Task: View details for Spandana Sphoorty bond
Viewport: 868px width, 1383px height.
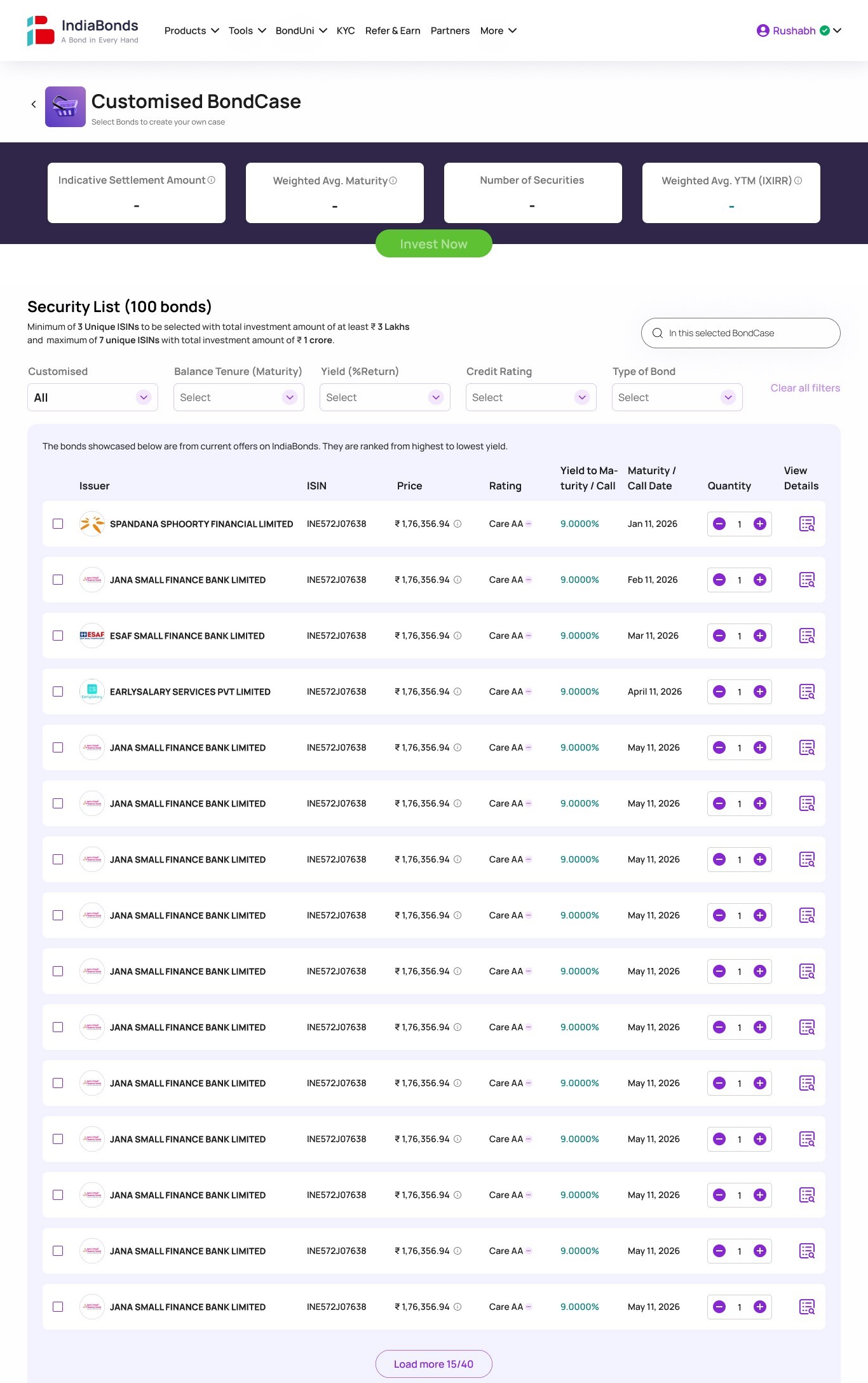Action: pyautogui.click(x=807, y=524)
